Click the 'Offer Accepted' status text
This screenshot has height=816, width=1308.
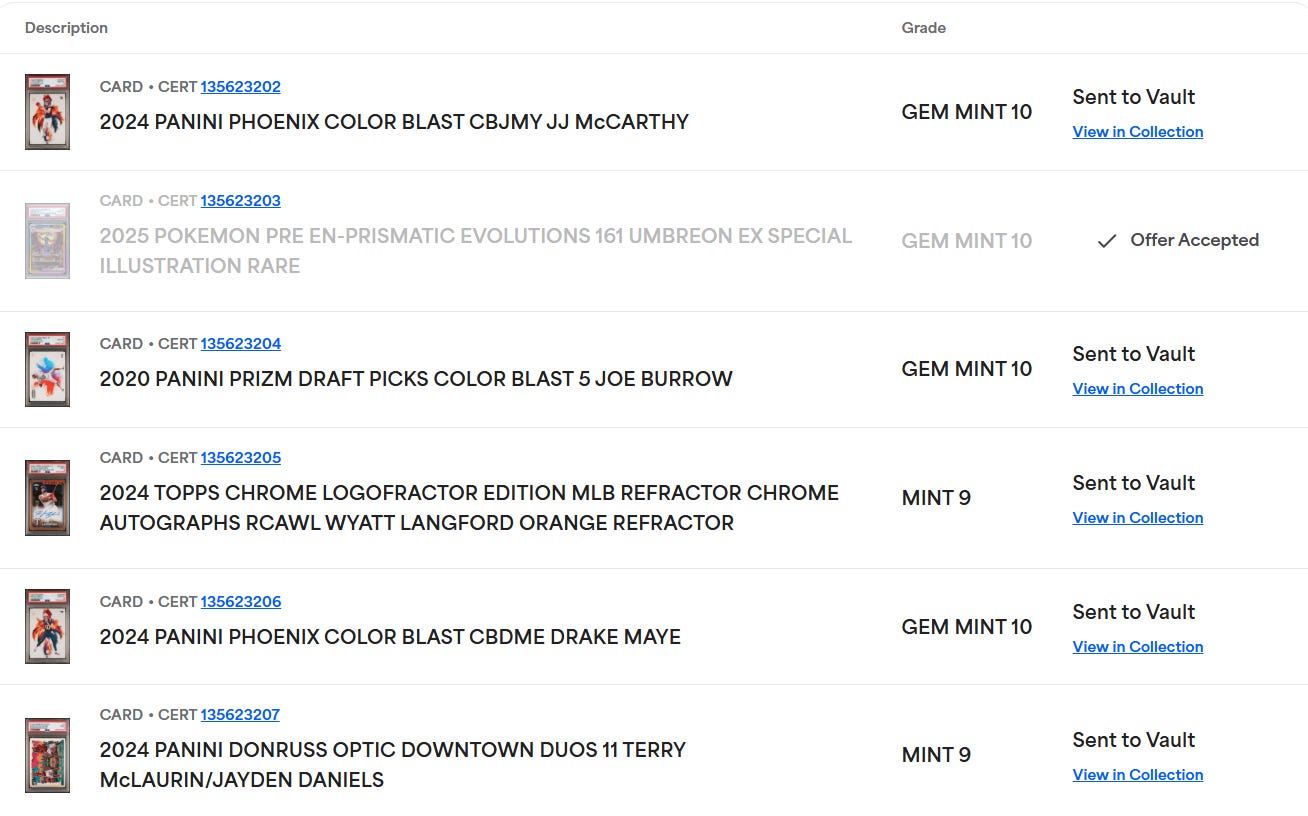pos(1194,240)
